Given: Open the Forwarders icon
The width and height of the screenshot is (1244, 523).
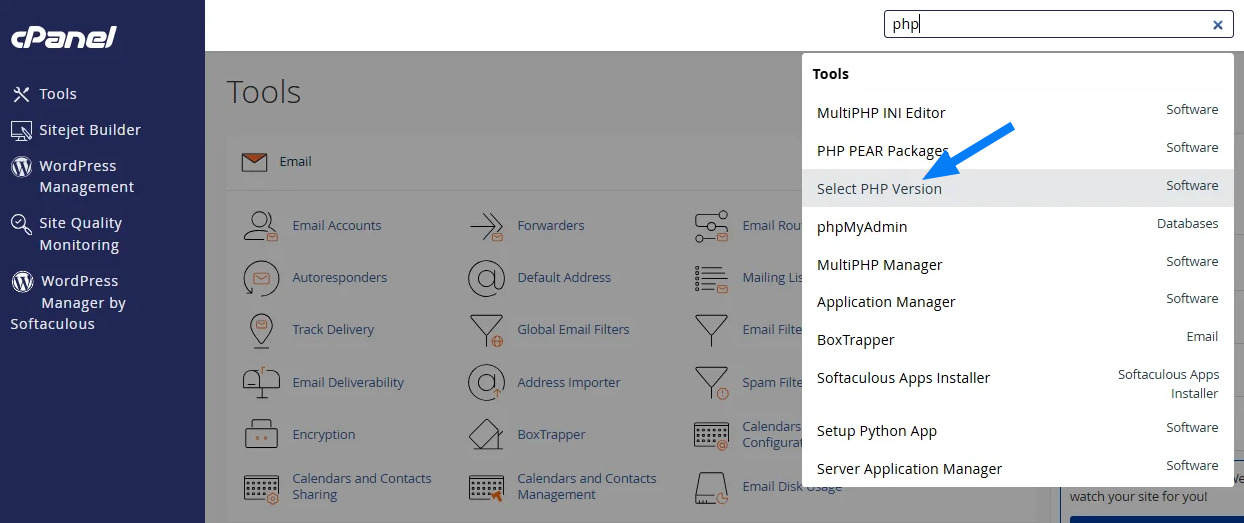Looking at the screenshot, I should [486, 226].
